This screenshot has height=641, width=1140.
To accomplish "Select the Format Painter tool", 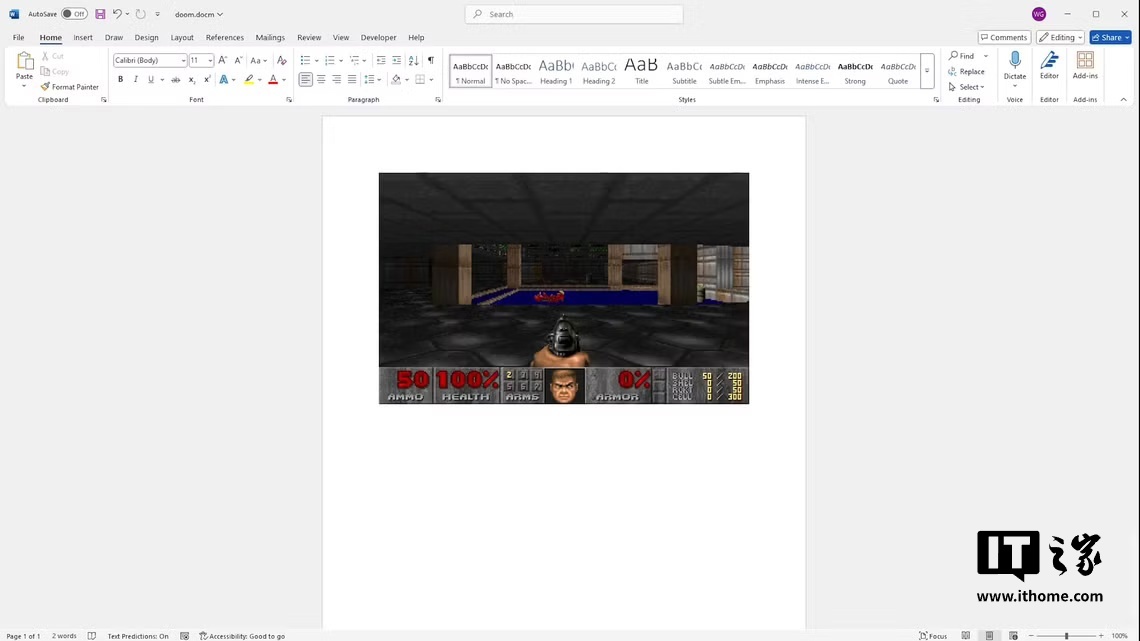I will (x=69, y=86).
